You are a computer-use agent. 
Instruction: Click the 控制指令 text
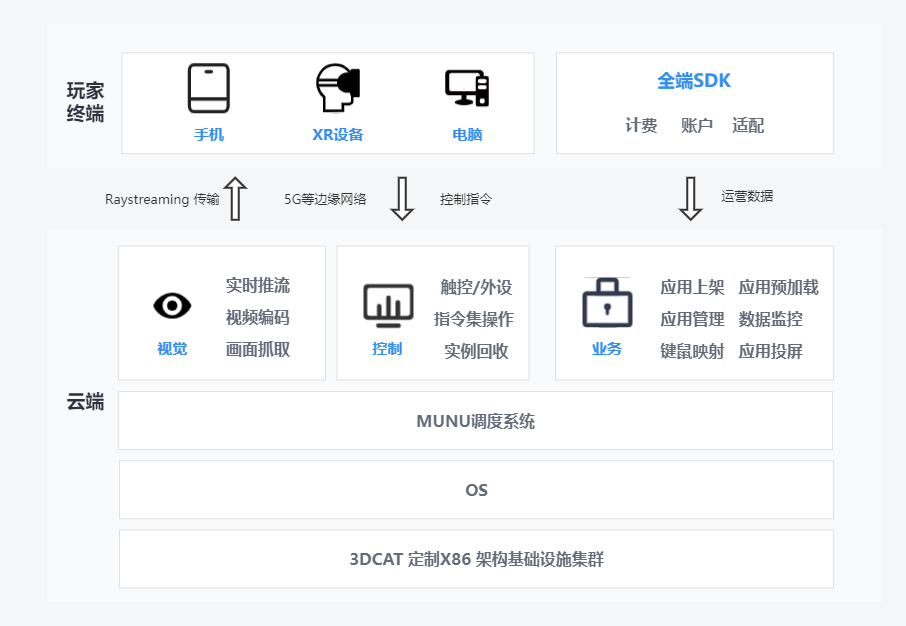(x=466, y=199)
